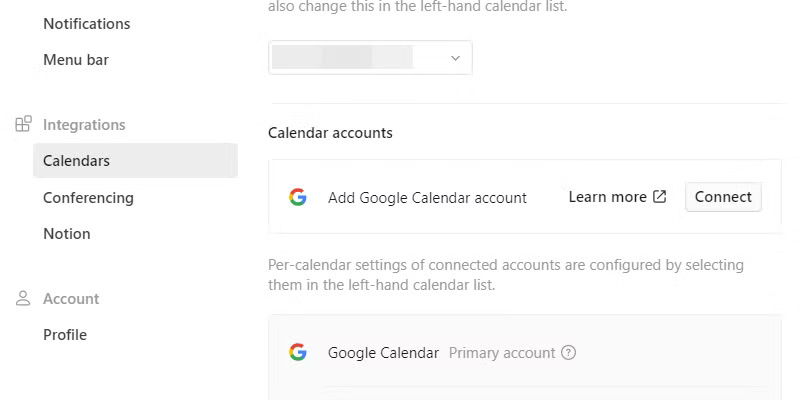Screen dimensions: 800x400
Task: Open Notifications settings
Action: (86, 24)
